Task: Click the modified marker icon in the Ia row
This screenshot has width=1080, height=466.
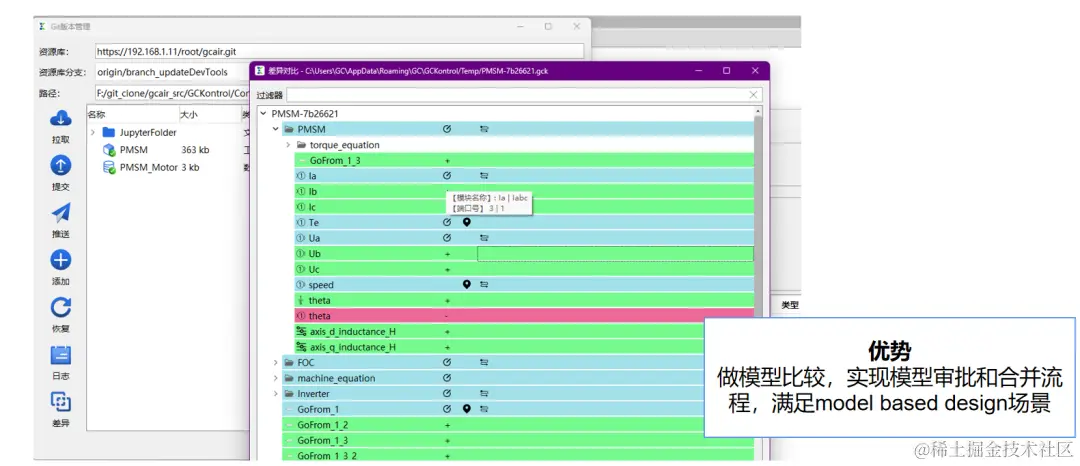Action: (446, 176)
